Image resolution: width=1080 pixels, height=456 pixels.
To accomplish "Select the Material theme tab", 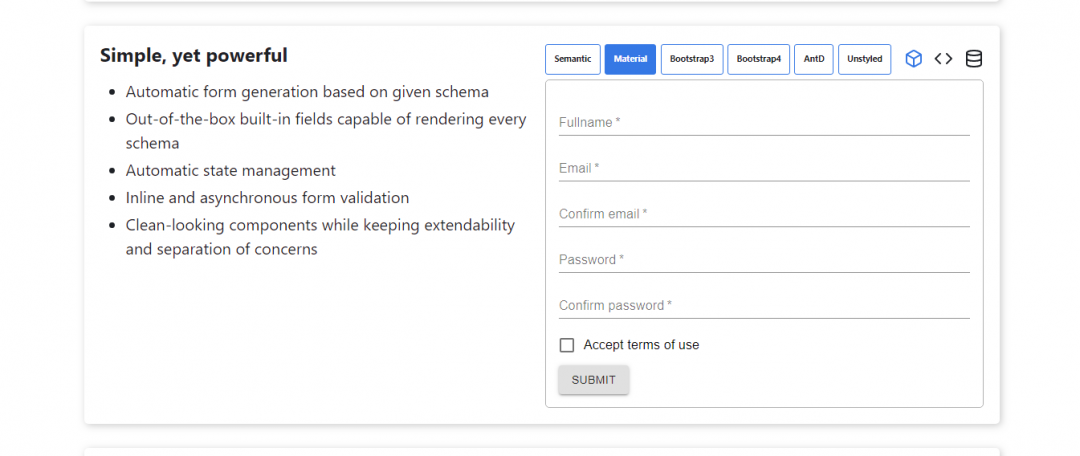I will tap(630, 59).
